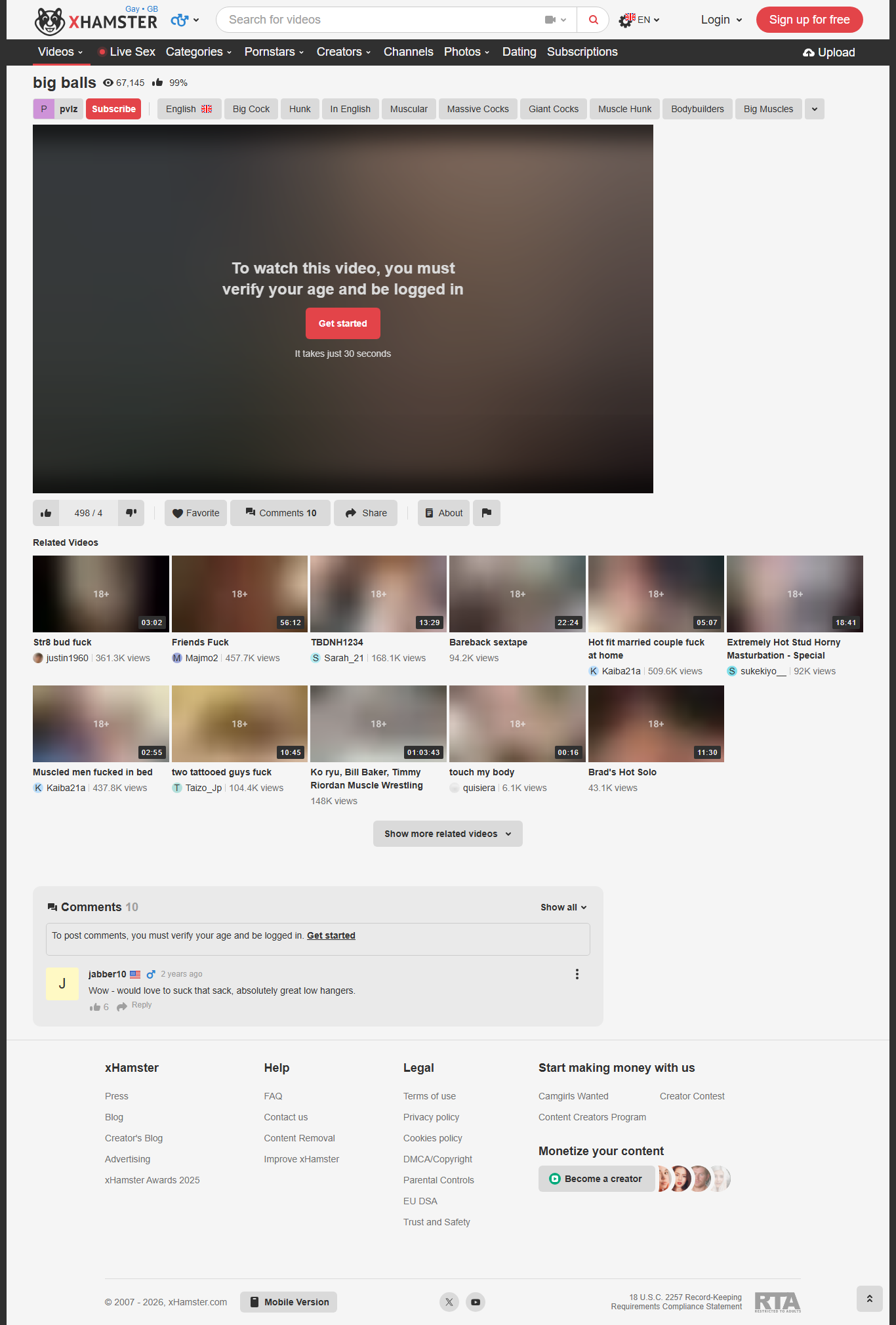Viewport: 896px width, 1325px height.
Task: Click Get started link in comments
Action: [x=331, y=935]
